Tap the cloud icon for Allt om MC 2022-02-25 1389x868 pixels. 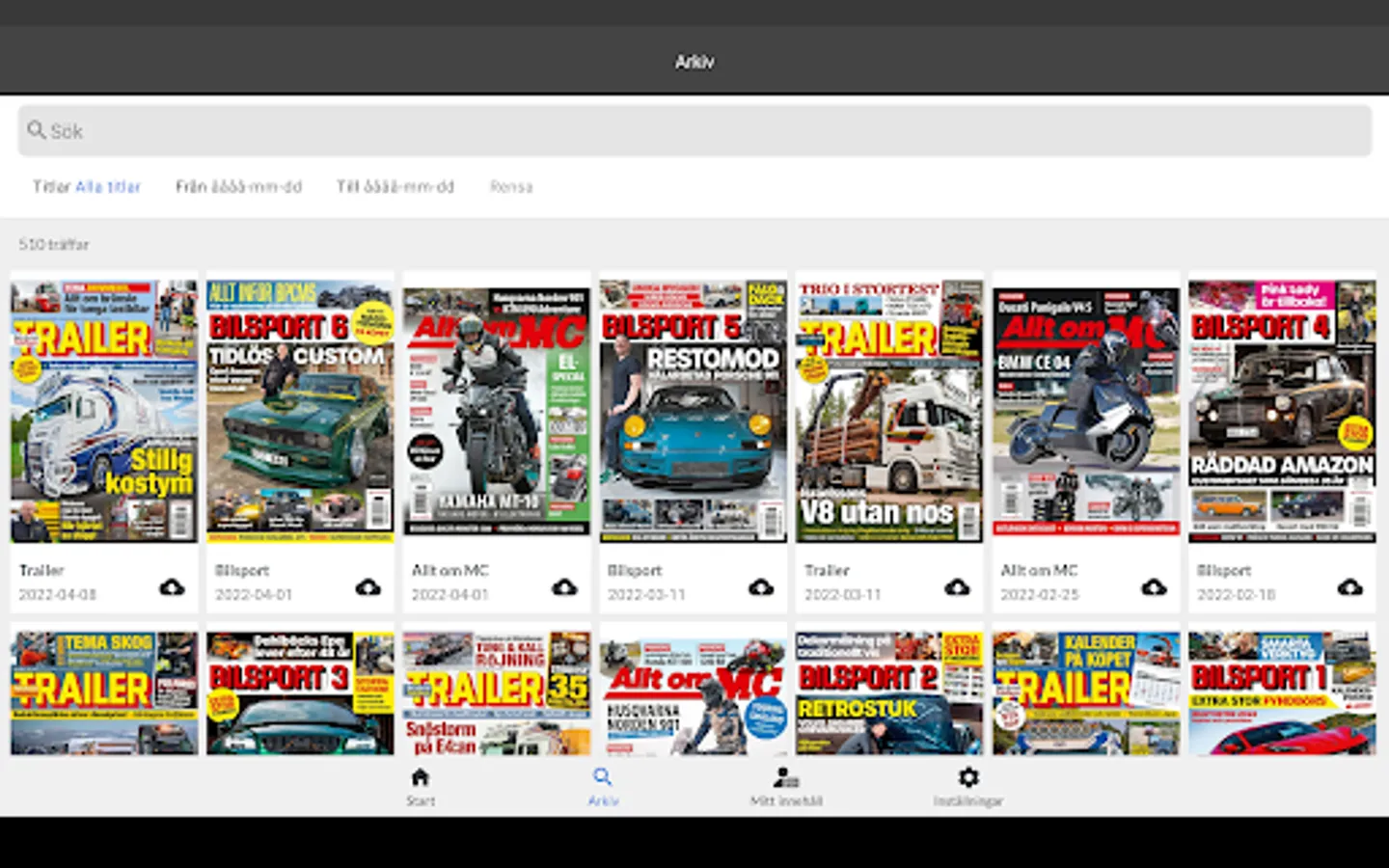tap(1154, 587)
